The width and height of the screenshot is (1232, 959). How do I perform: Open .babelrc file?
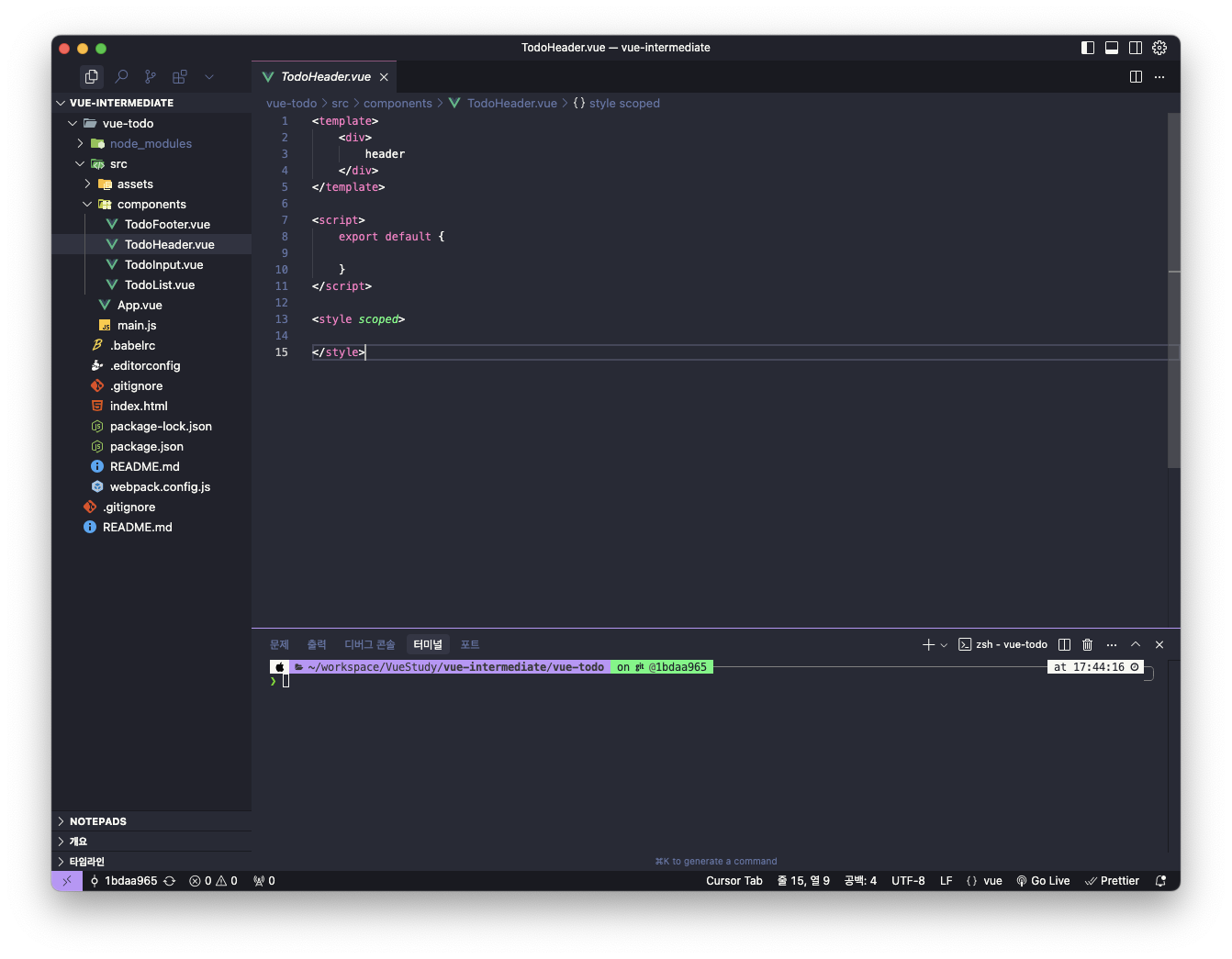point(151,345)
